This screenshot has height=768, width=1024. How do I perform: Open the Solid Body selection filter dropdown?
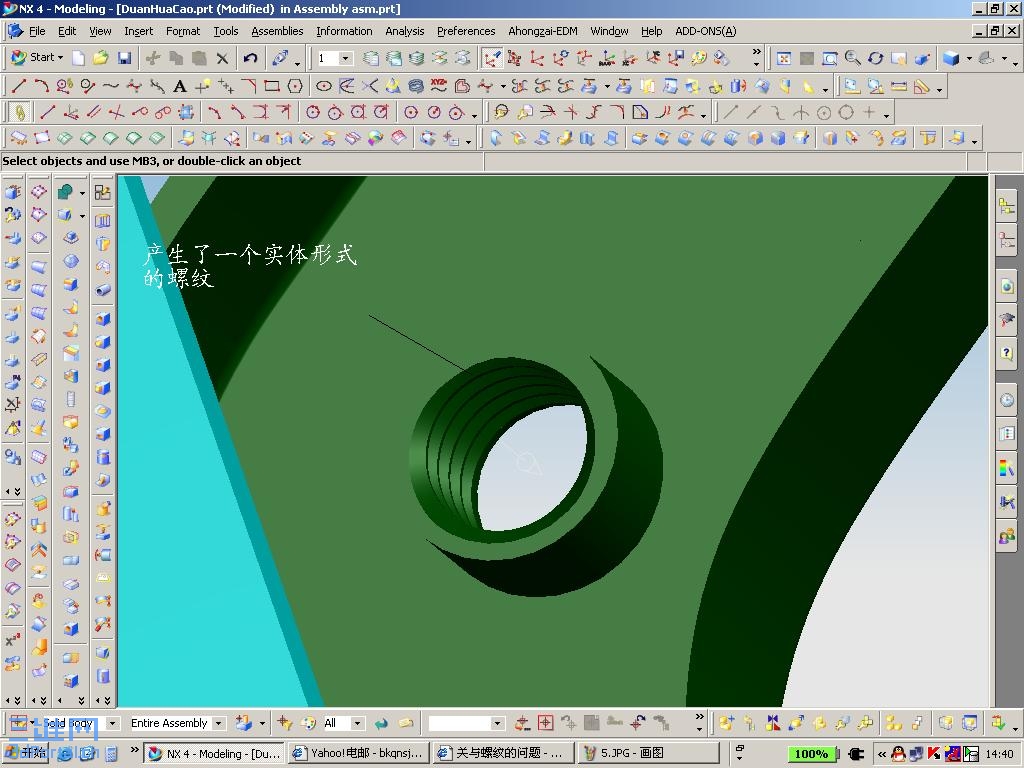coord(112,723)
